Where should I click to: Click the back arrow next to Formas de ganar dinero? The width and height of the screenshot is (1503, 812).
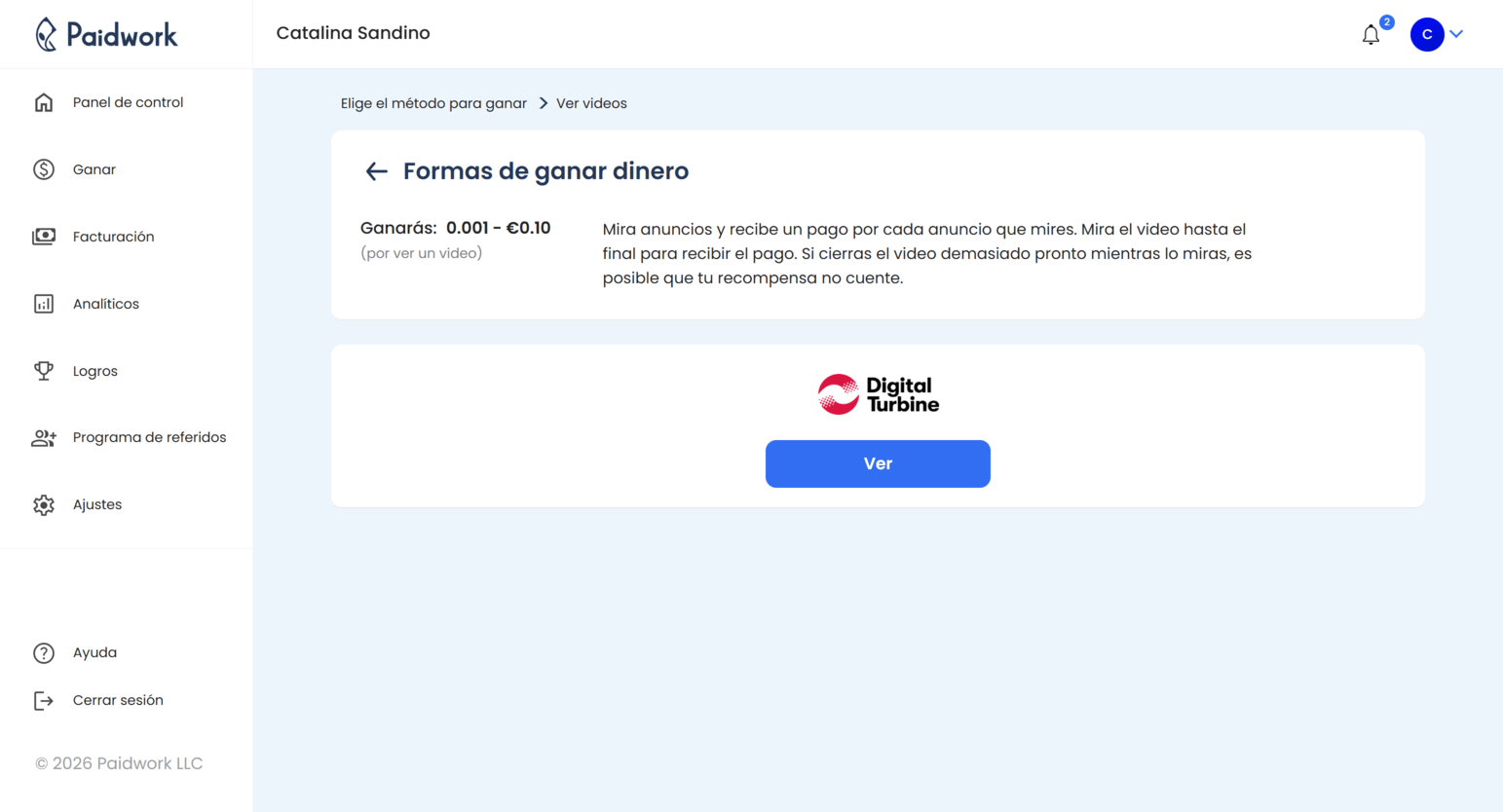point(376,170)
